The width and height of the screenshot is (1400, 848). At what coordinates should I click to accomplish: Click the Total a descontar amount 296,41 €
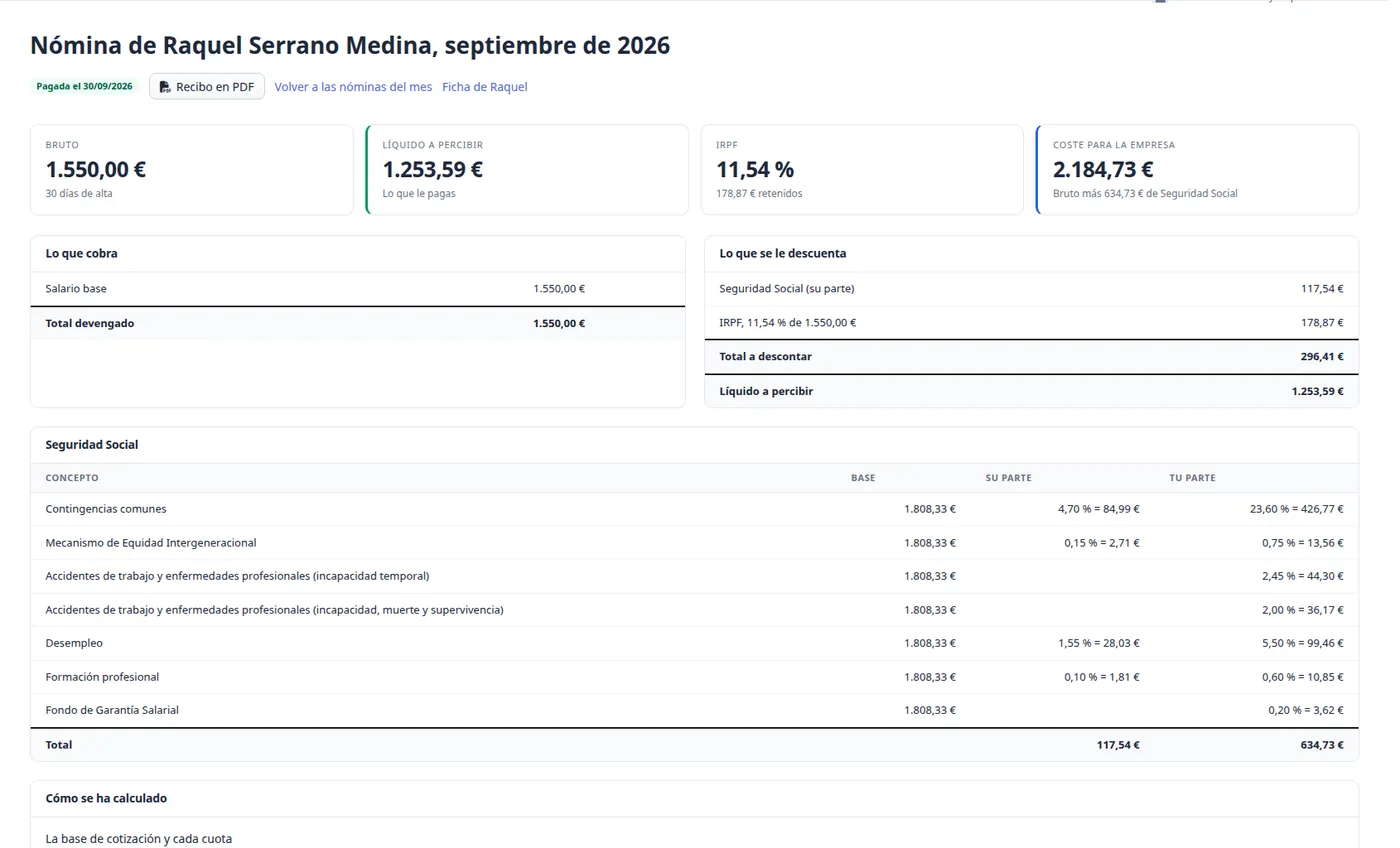click(1322, 357)
